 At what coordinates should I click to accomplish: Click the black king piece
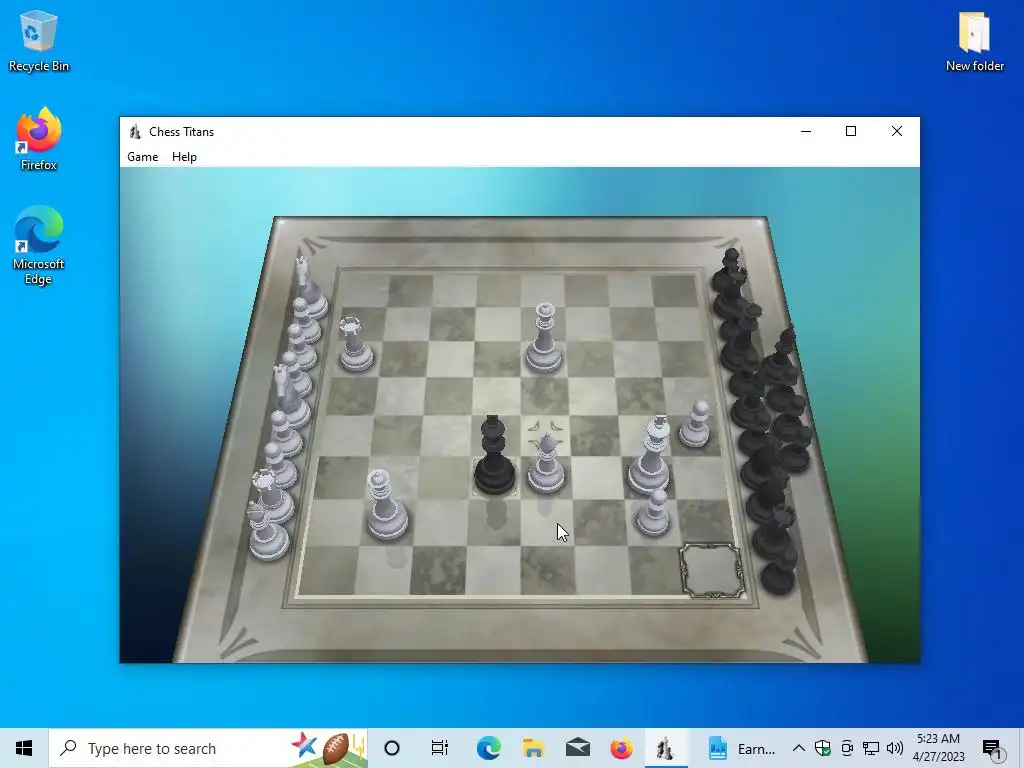494,455
